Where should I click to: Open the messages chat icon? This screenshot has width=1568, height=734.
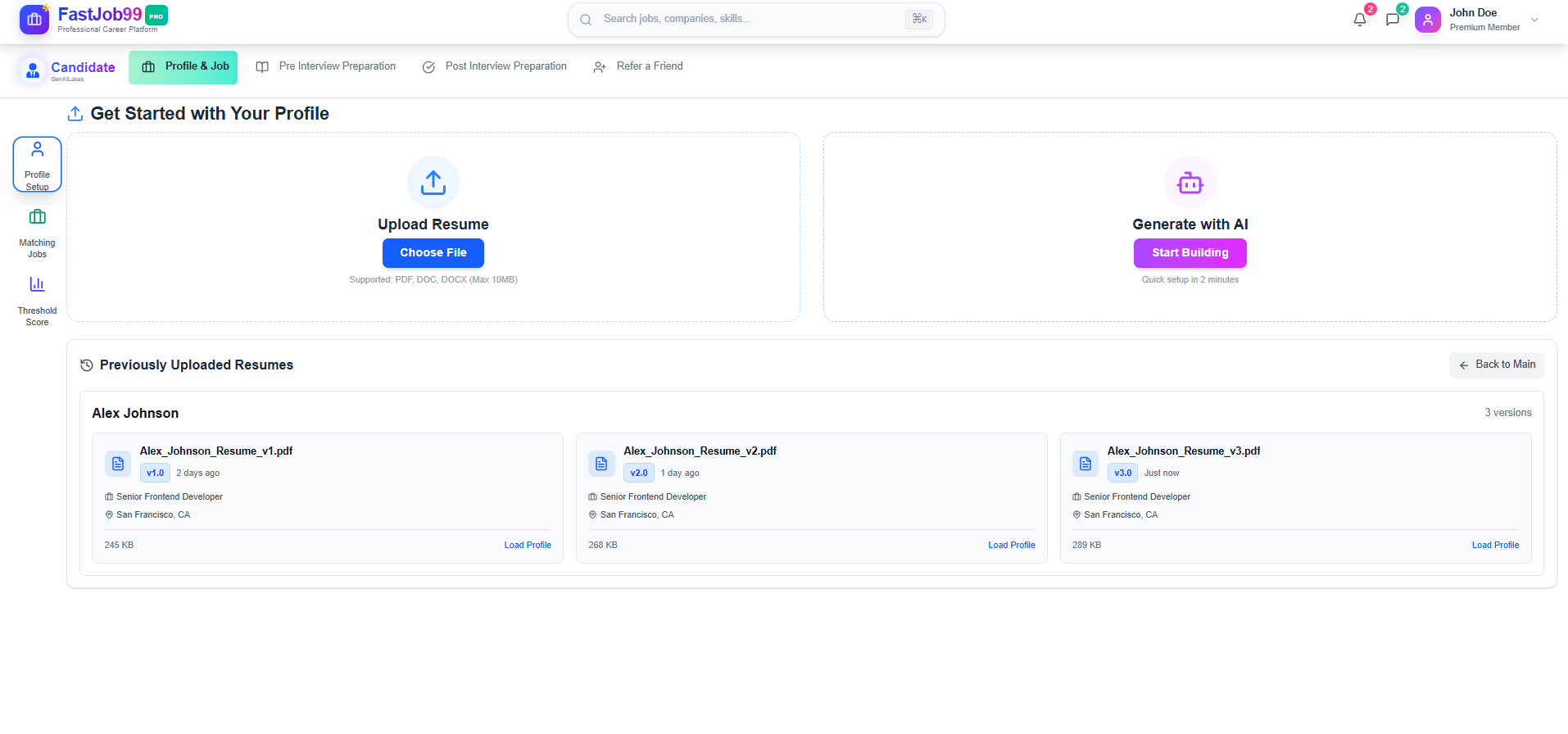[1392, 20]
